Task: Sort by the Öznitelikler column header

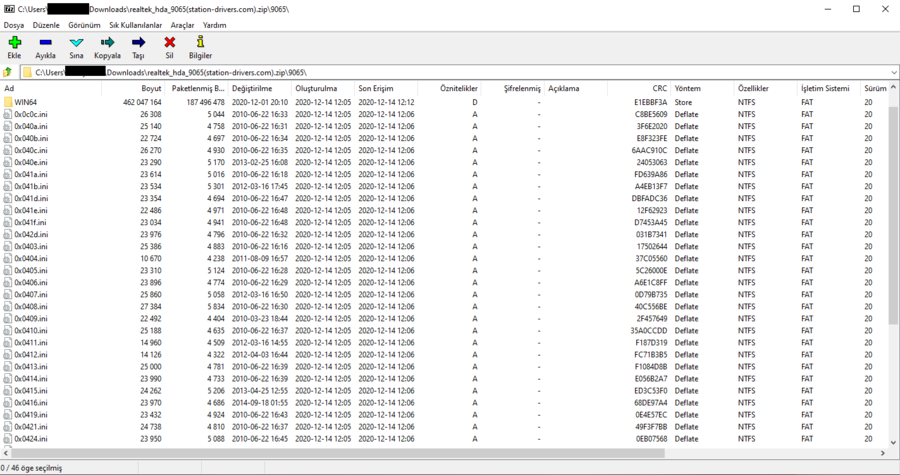Action: (449, 89)
